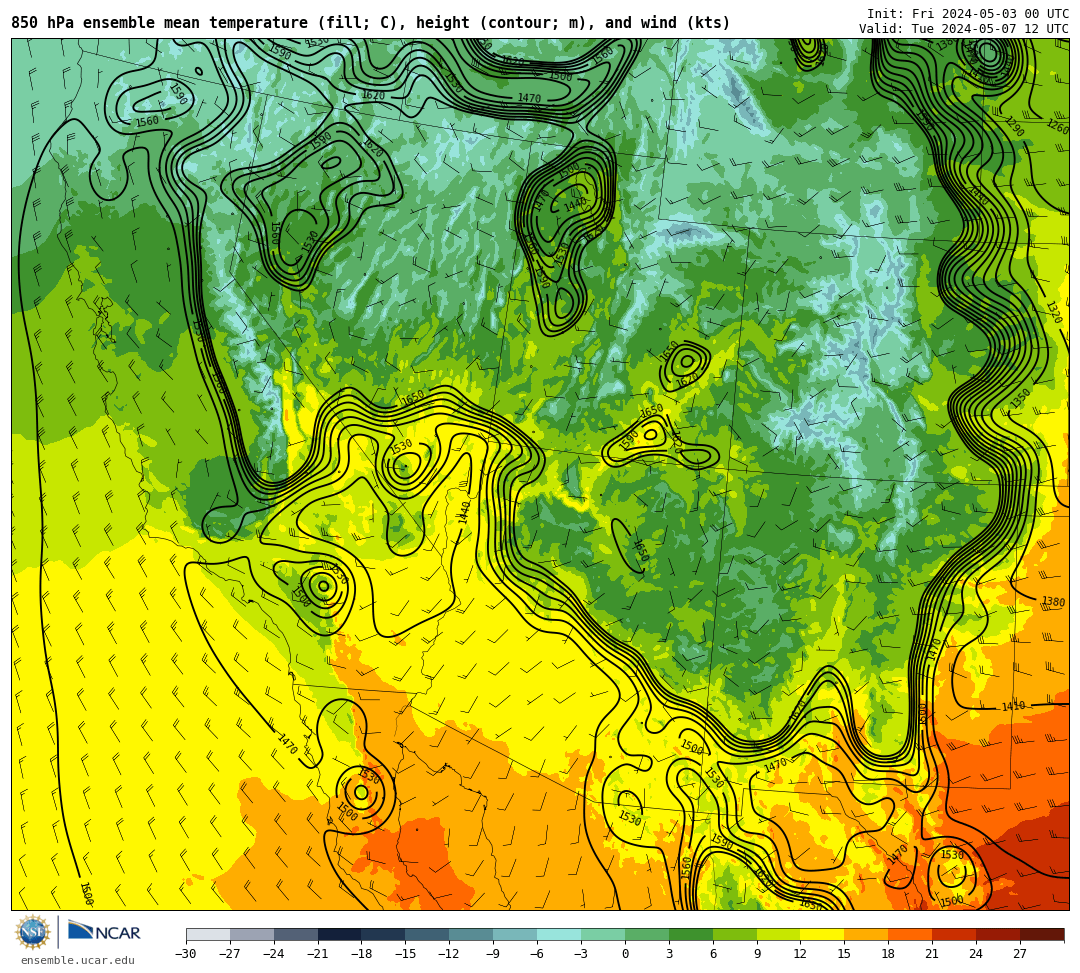Screen dimensions: 1080x973
Task: Pick the palest segment between −30 and −27
Action: pos(208,934)
